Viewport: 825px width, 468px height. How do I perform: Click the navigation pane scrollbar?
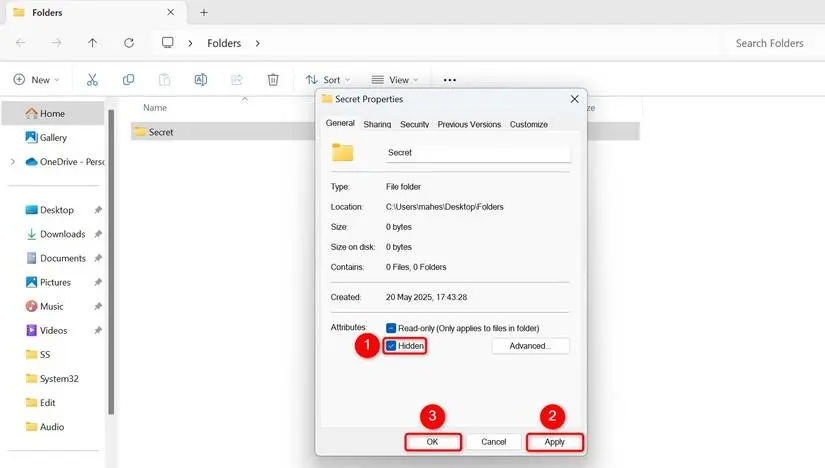[111, 262]
